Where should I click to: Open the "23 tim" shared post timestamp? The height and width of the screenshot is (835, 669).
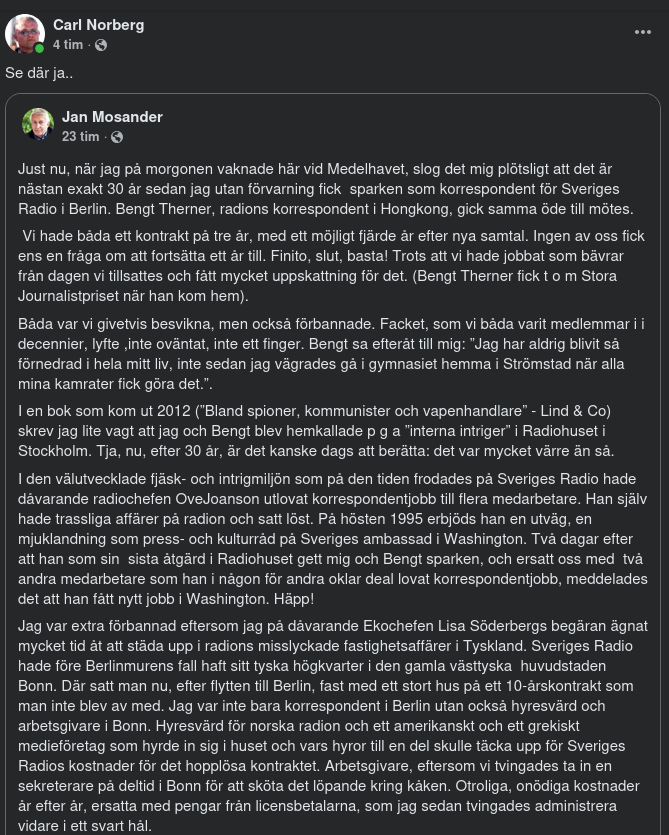(x=81, y=136)
